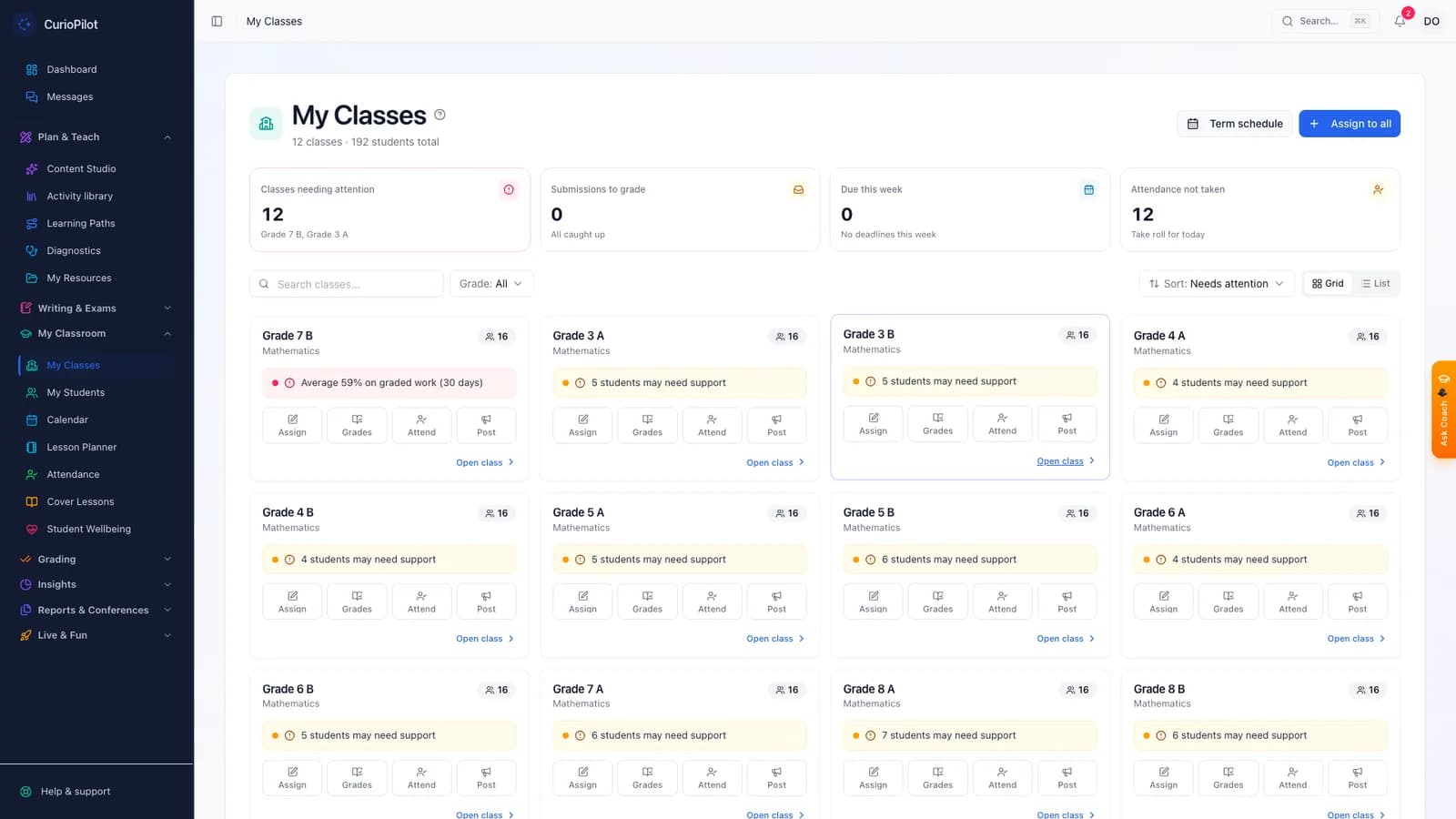Open Grades for the Grade 3 A class

[x=647, y=425]
